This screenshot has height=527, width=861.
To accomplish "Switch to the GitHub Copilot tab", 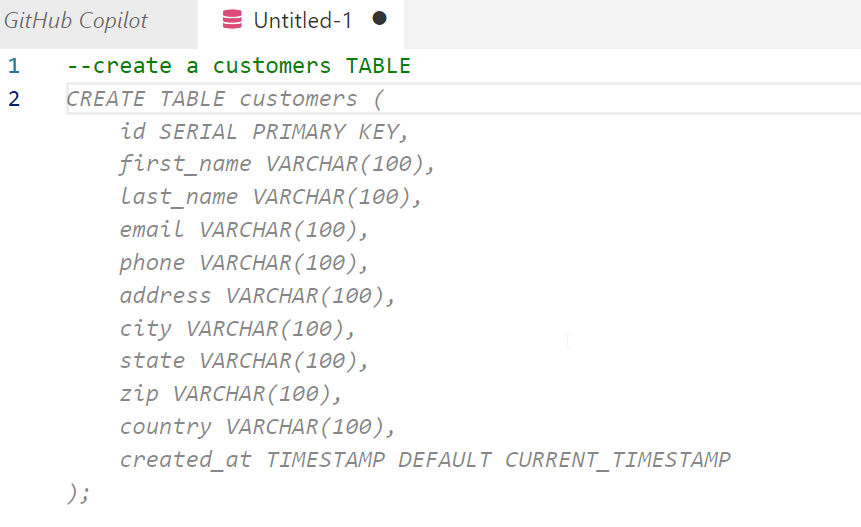I will tap(76, 20).
